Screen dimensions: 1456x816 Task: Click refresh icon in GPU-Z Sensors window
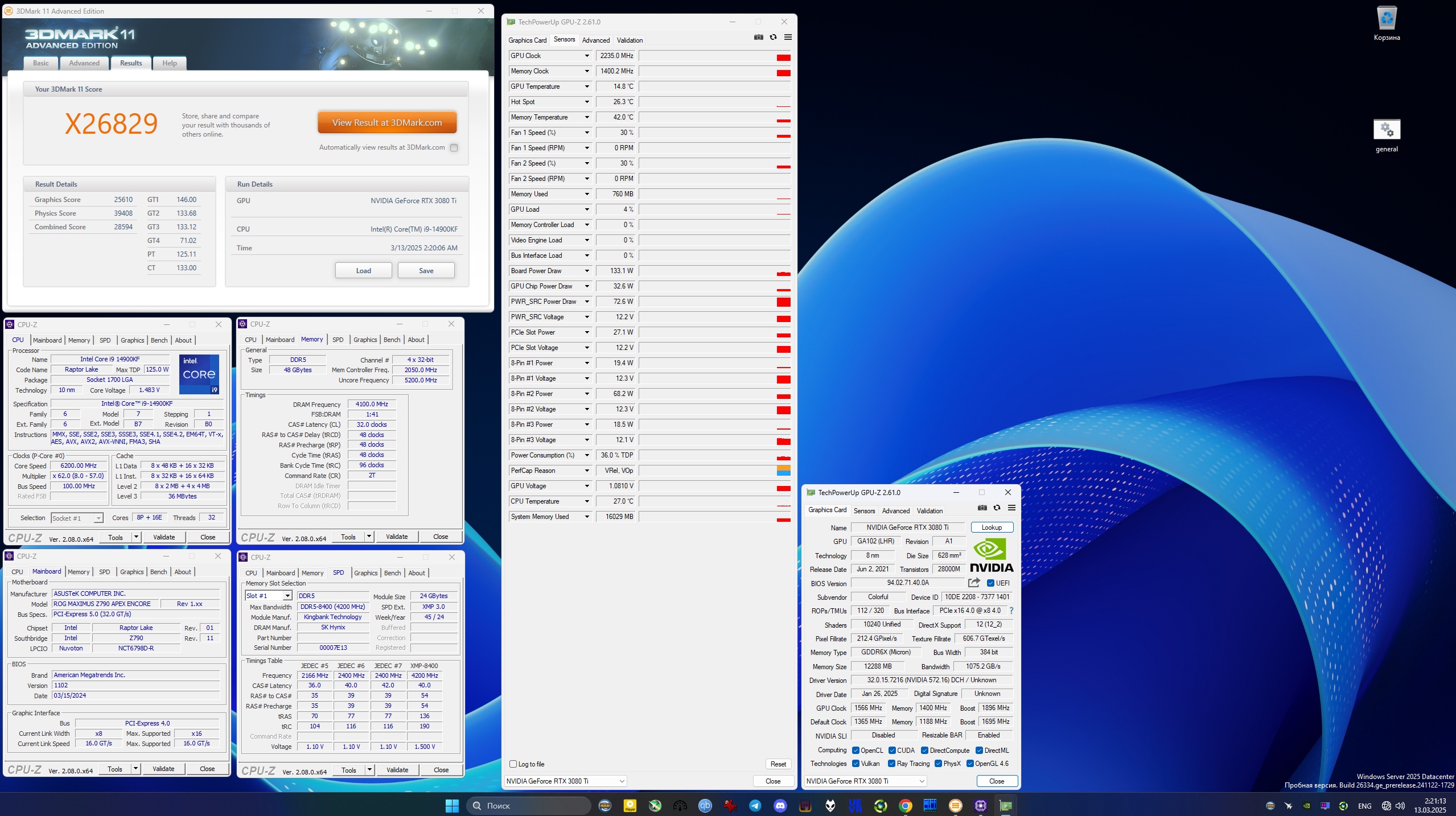pos(773,38)
